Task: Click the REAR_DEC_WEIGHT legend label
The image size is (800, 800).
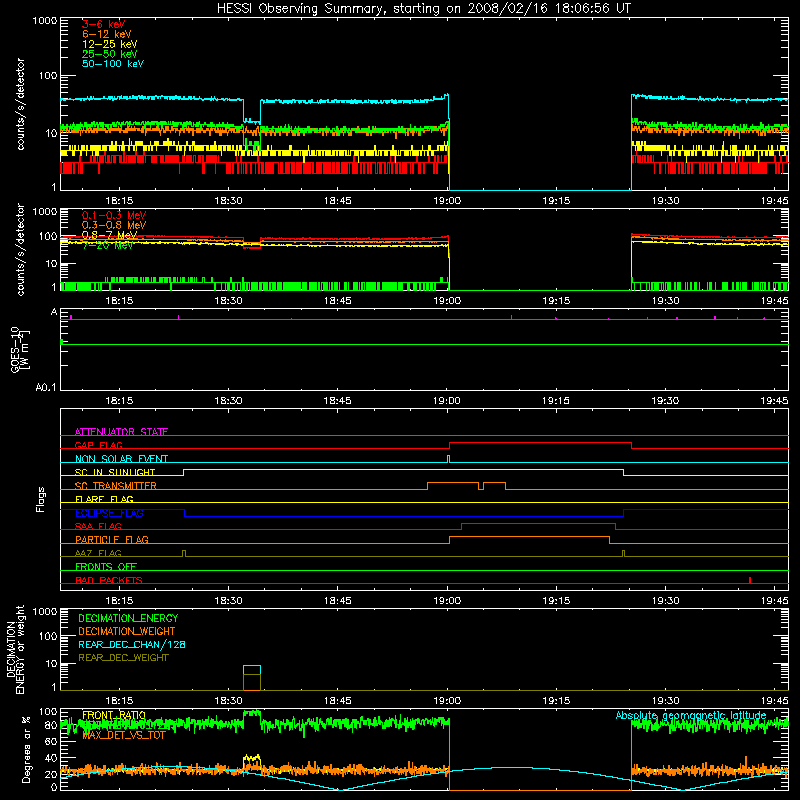Action: click(123, 658)
